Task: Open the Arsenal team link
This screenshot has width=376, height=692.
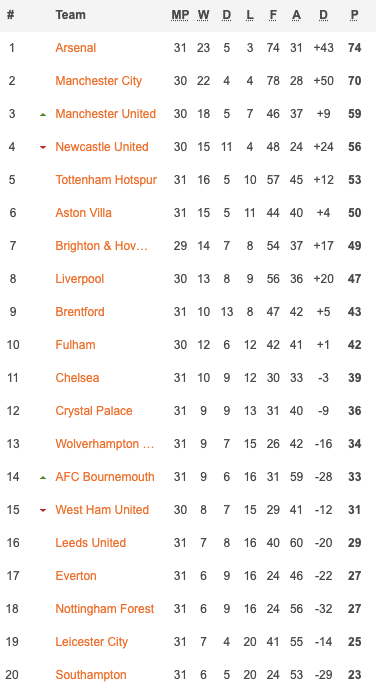Action: (75, 48)
